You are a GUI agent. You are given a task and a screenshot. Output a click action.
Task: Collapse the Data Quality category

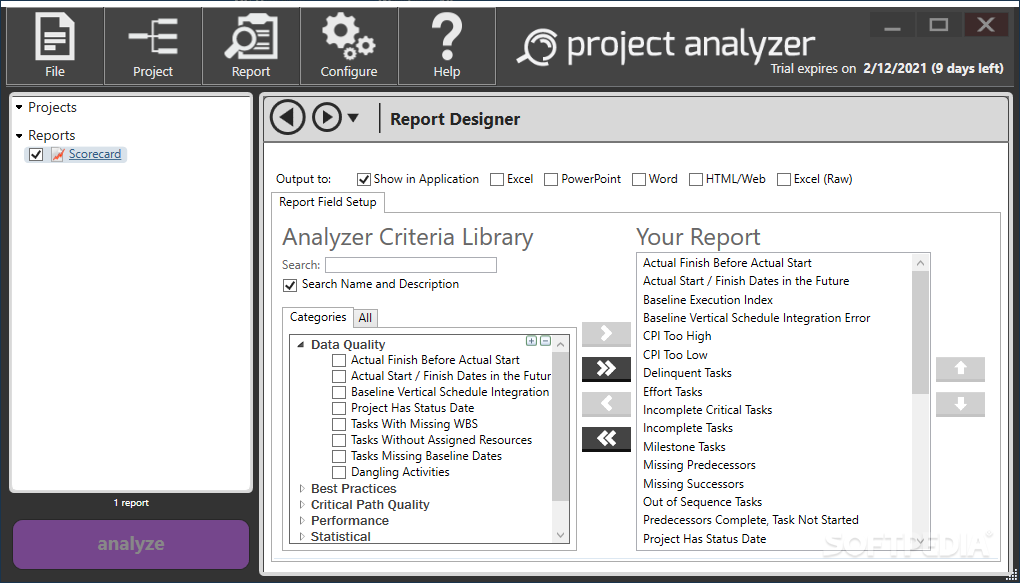(x=301, y=345)
